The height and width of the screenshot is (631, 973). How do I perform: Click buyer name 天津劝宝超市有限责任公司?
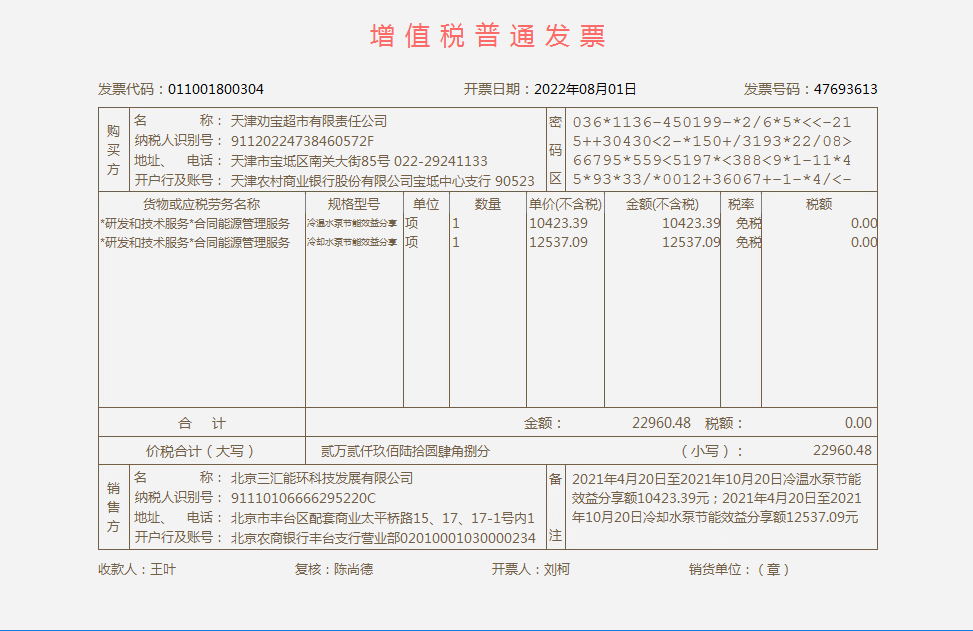[x=309, y=121]
